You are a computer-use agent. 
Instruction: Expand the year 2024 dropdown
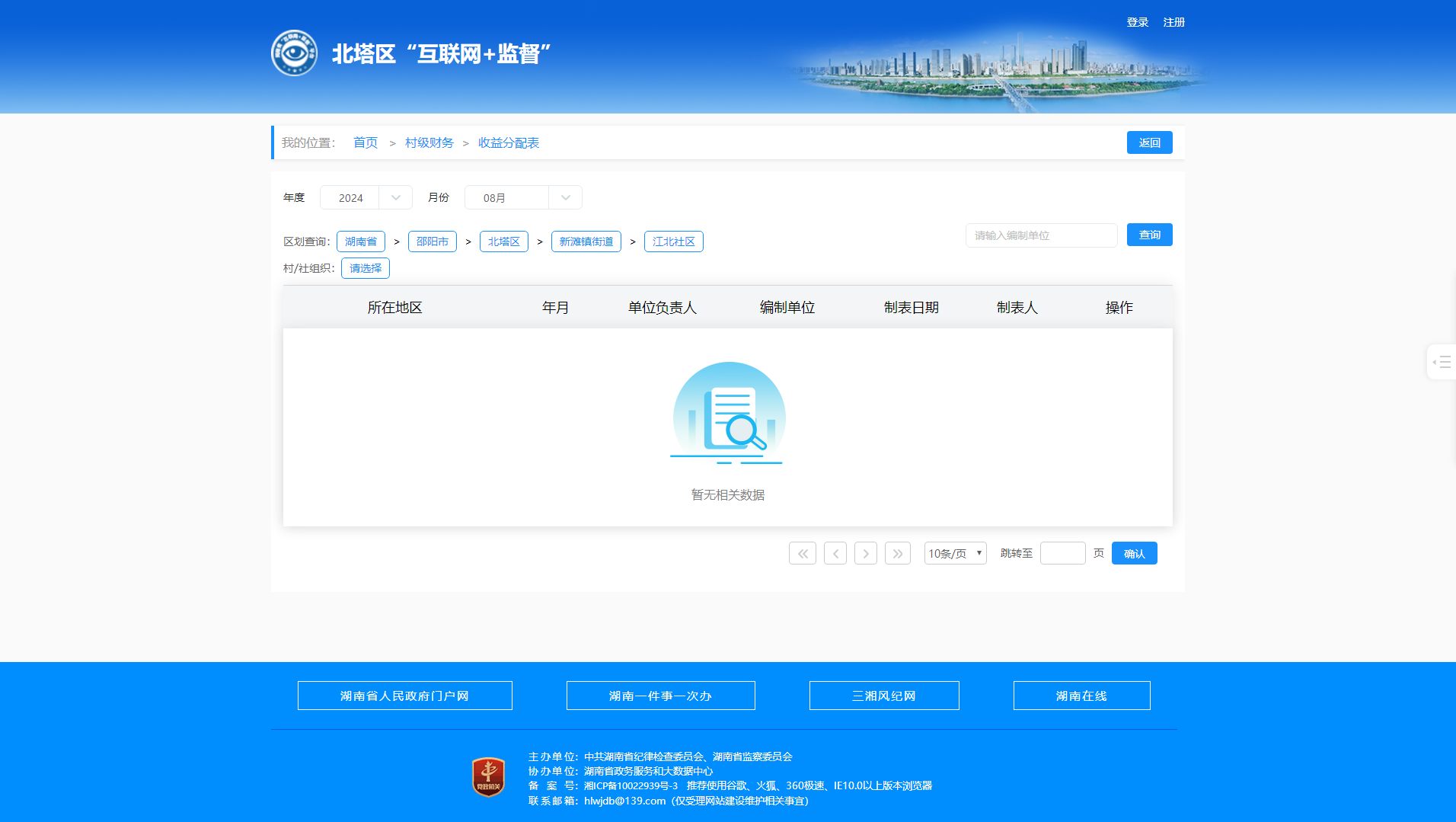coord(366,197)
